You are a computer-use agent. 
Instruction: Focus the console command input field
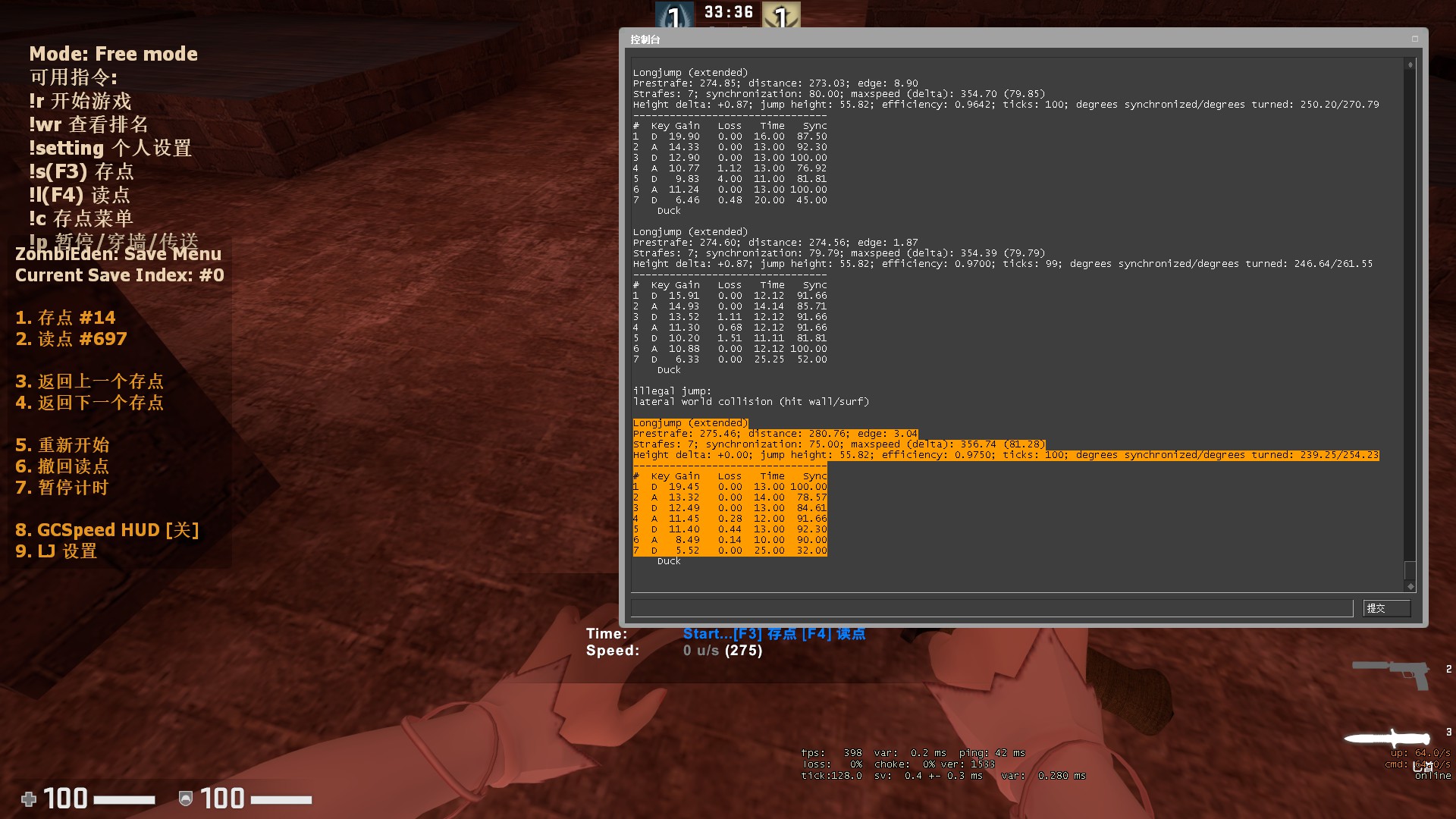(992, 608)
